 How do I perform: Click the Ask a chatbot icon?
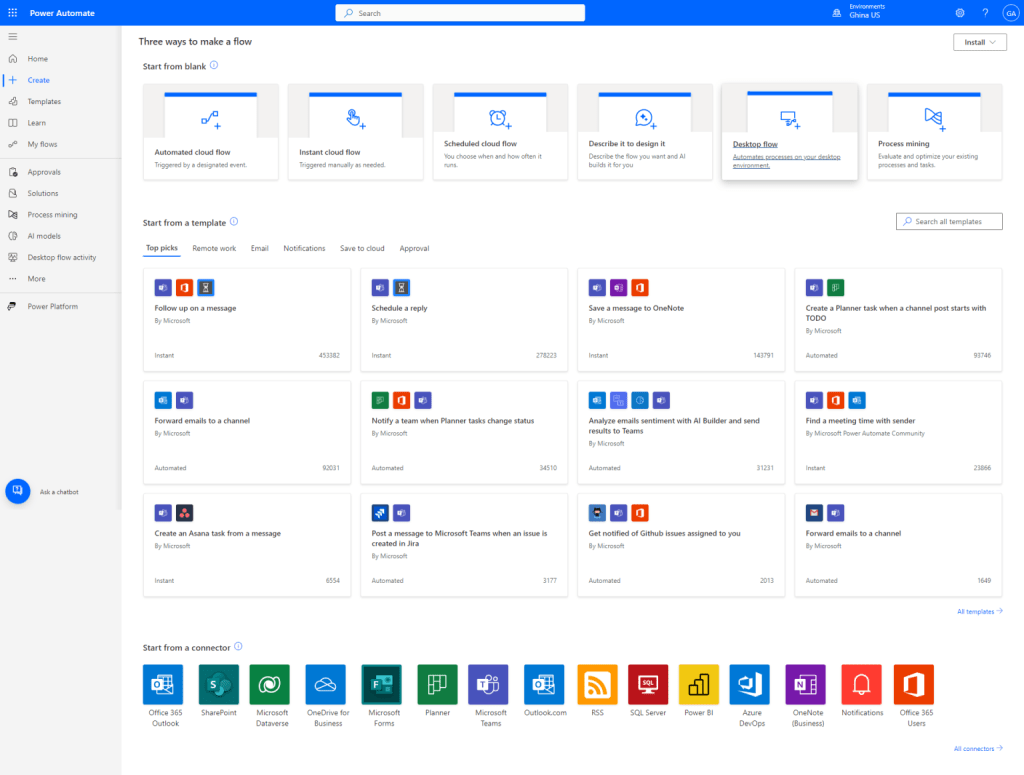18,491
